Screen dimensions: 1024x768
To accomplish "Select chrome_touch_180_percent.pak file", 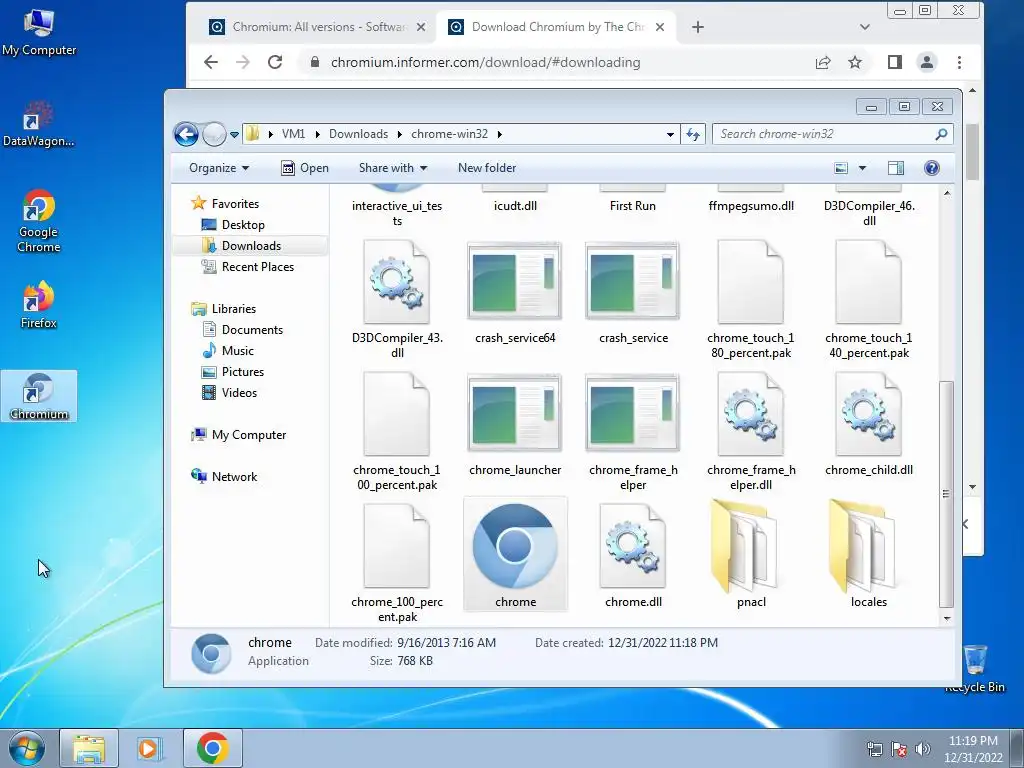I will coord(751,299).
